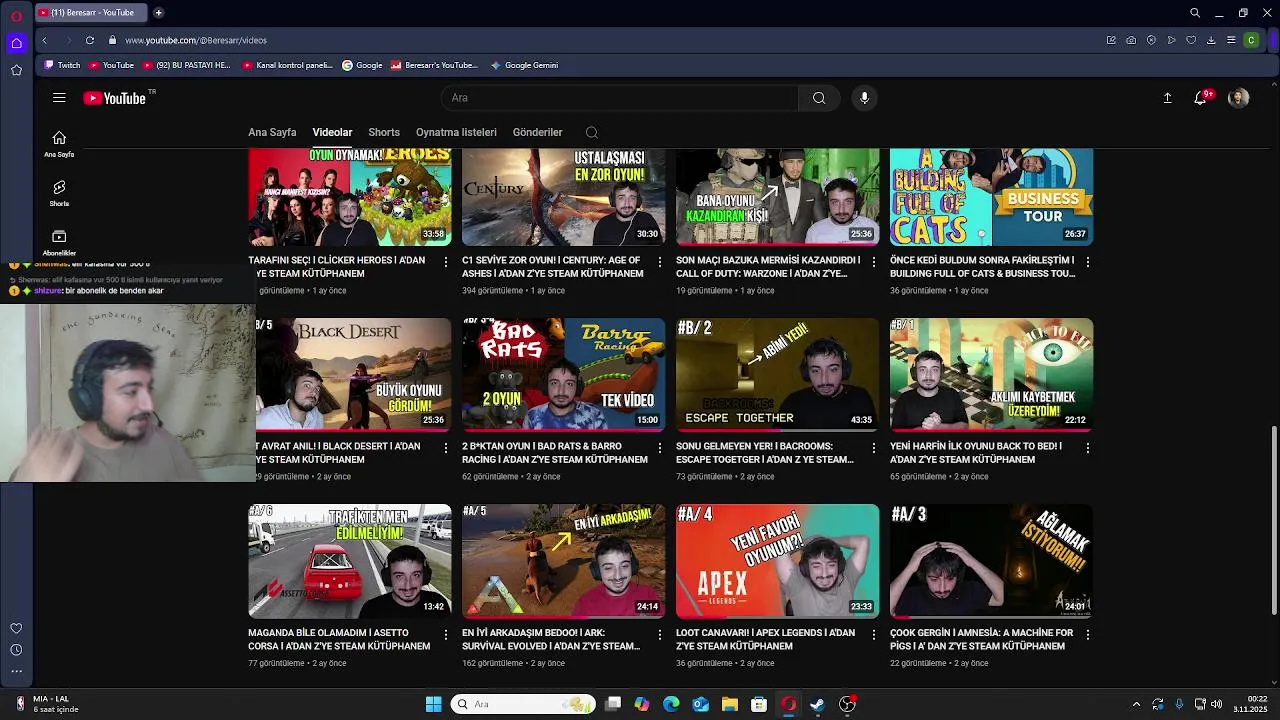Screen dimensions: 1280x720
Task: Click the page vertical scrollbar thumb
Action: 1274,519
